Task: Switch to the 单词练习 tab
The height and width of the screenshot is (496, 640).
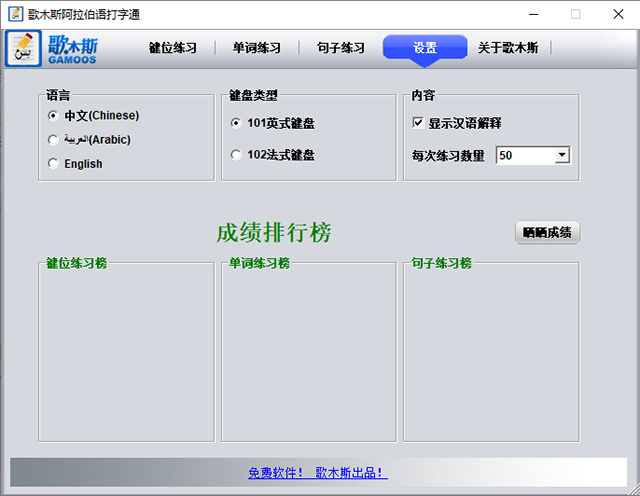Action: tap(257, 48)
